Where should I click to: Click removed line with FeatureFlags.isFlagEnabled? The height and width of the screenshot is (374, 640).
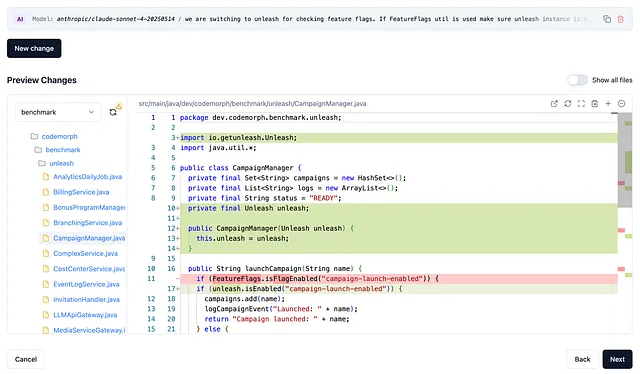[398, 278]
